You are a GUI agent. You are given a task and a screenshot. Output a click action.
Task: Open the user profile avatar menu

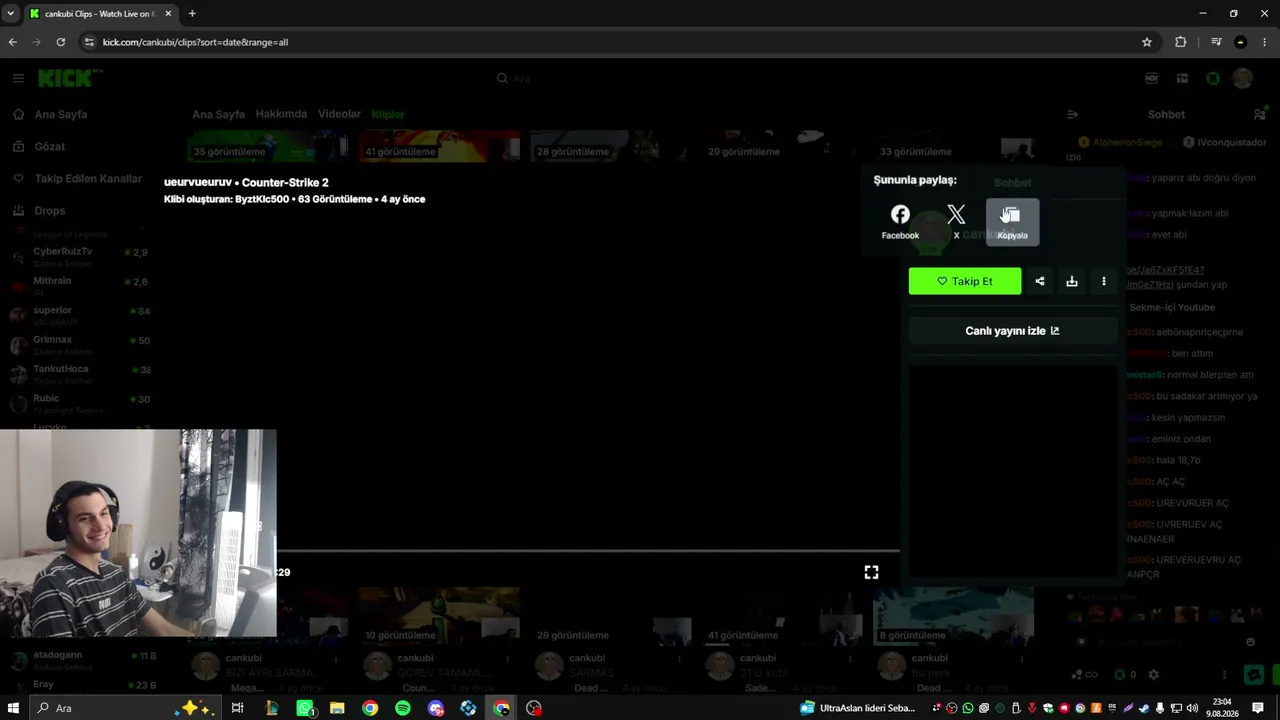[x=1242, y=78]
